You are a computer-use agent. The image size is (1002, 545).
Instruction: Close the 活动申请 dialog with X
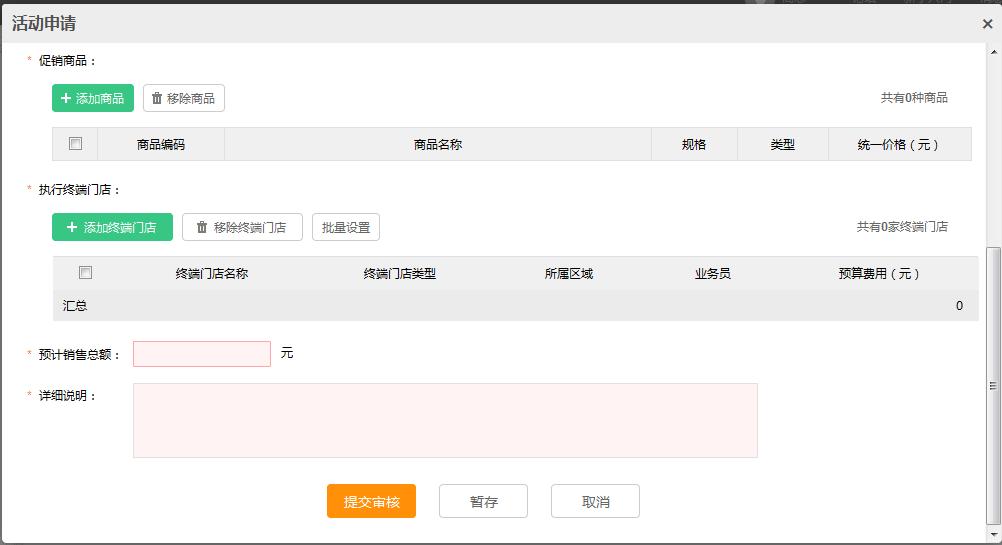click(x=987, y=24)
